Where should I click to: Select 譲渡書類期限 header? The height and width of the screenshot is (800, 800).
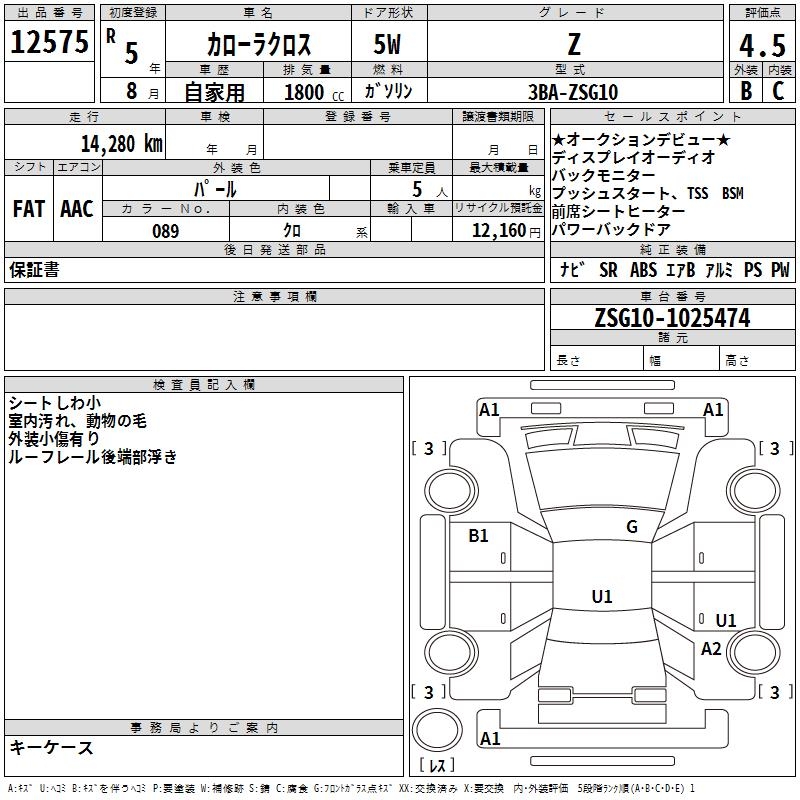498,116
